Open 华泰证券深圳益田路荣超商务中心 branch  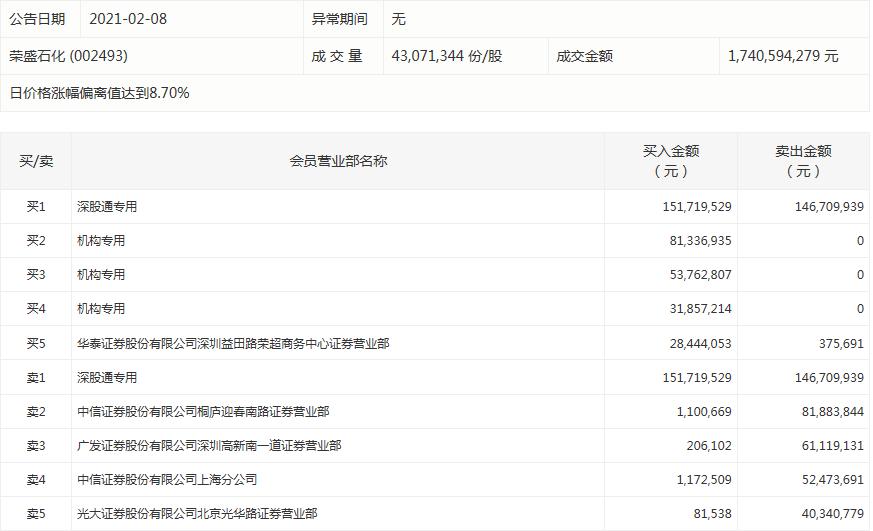coord(233,343)
